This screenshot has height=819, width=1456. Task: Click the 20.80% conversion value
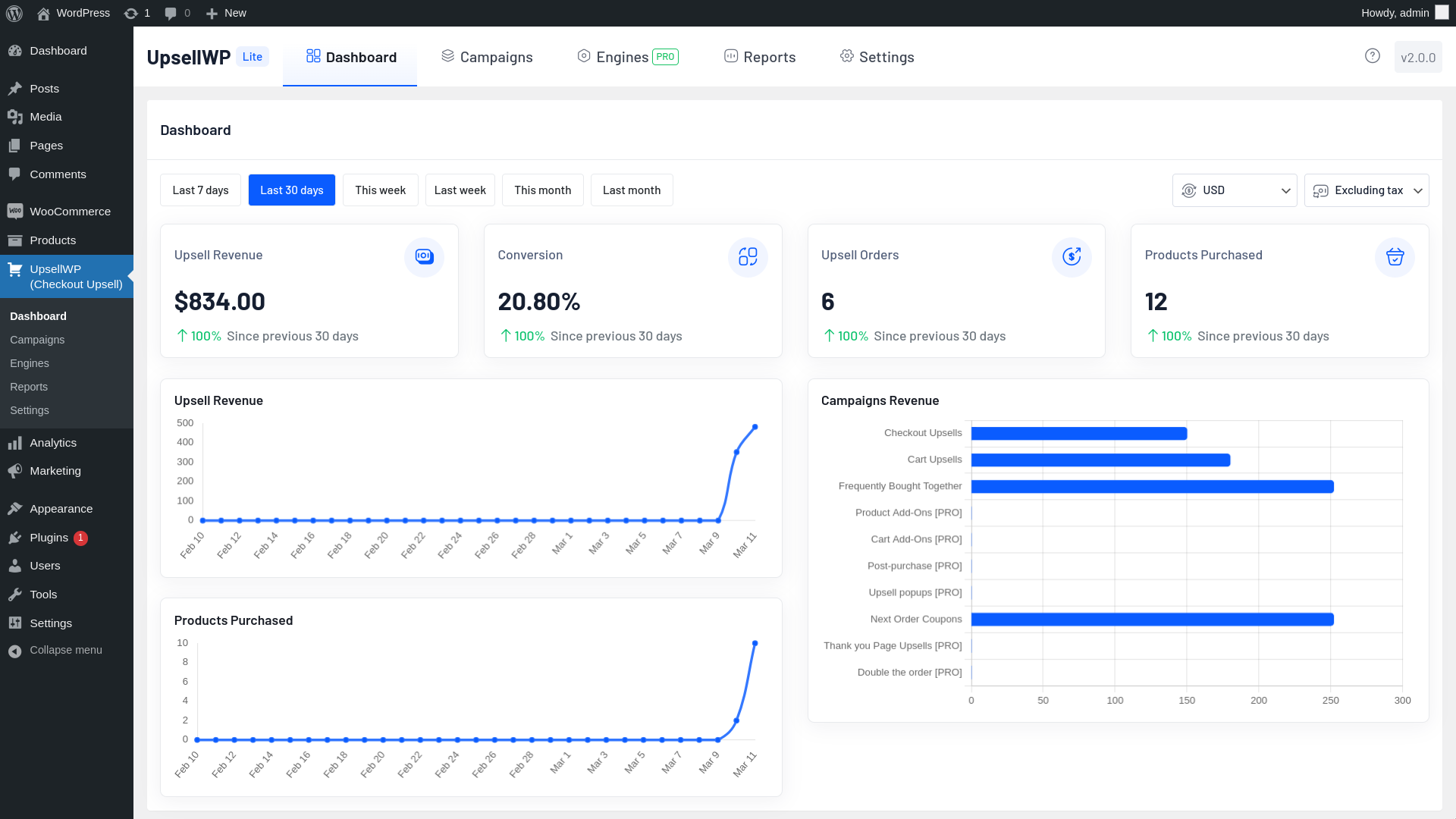pos(539,302)
